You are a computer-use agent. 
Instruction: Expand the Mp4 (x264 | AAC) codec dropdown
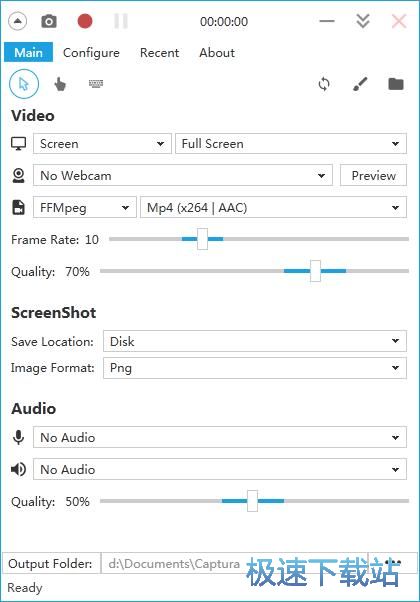(273, 208)
